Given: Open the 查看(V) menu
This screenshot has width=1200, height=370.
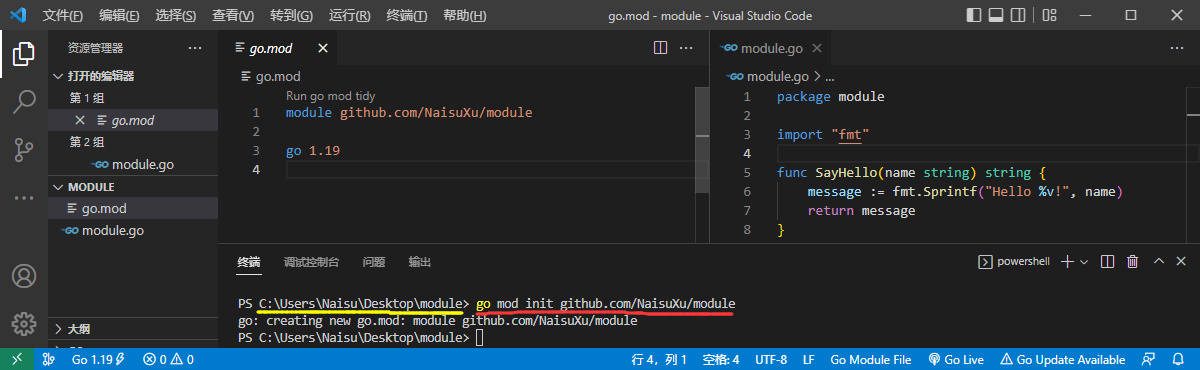Looking at the screenshot, I should [233, 16].
